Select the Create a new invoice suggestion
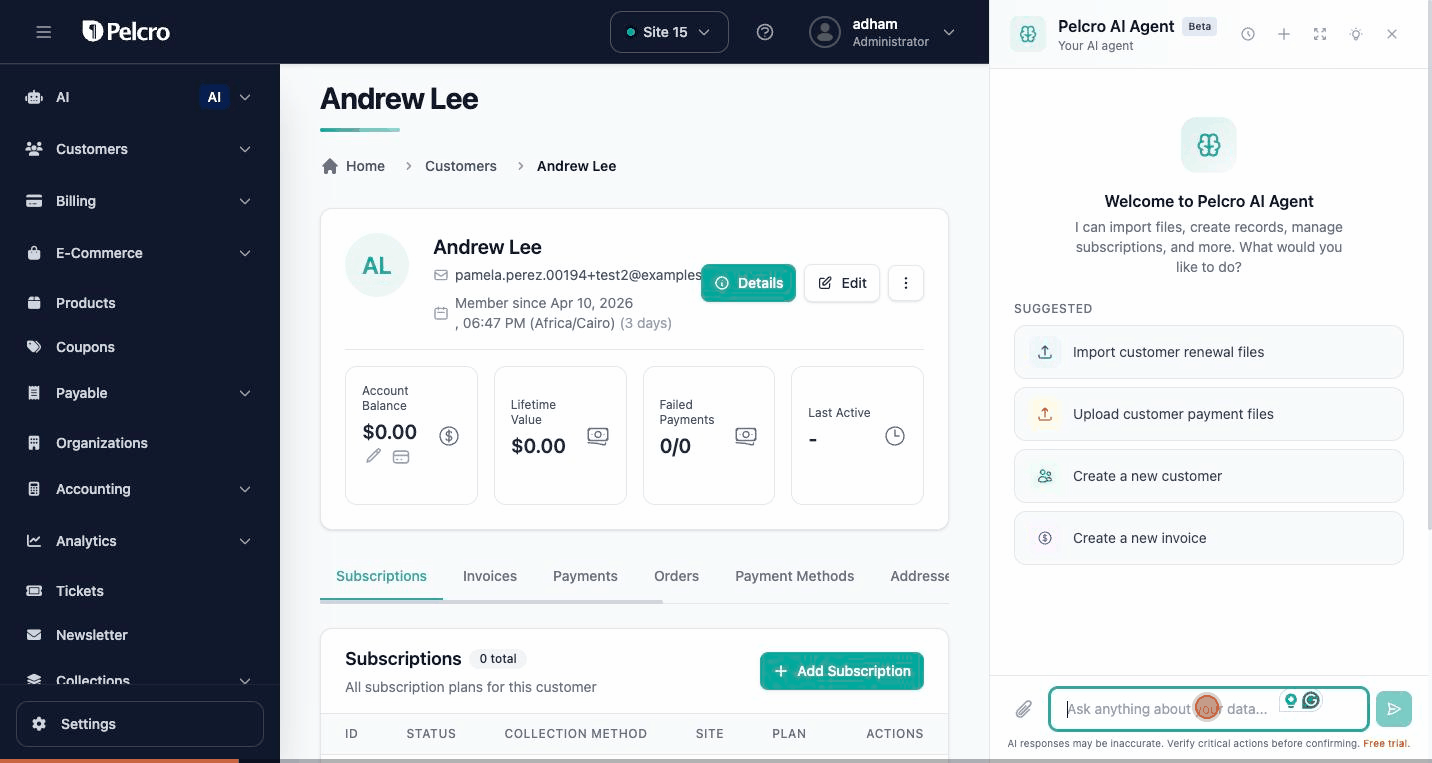This screenshot has height=763, width=1432. pyautogui.click(x=1209, y=538)
